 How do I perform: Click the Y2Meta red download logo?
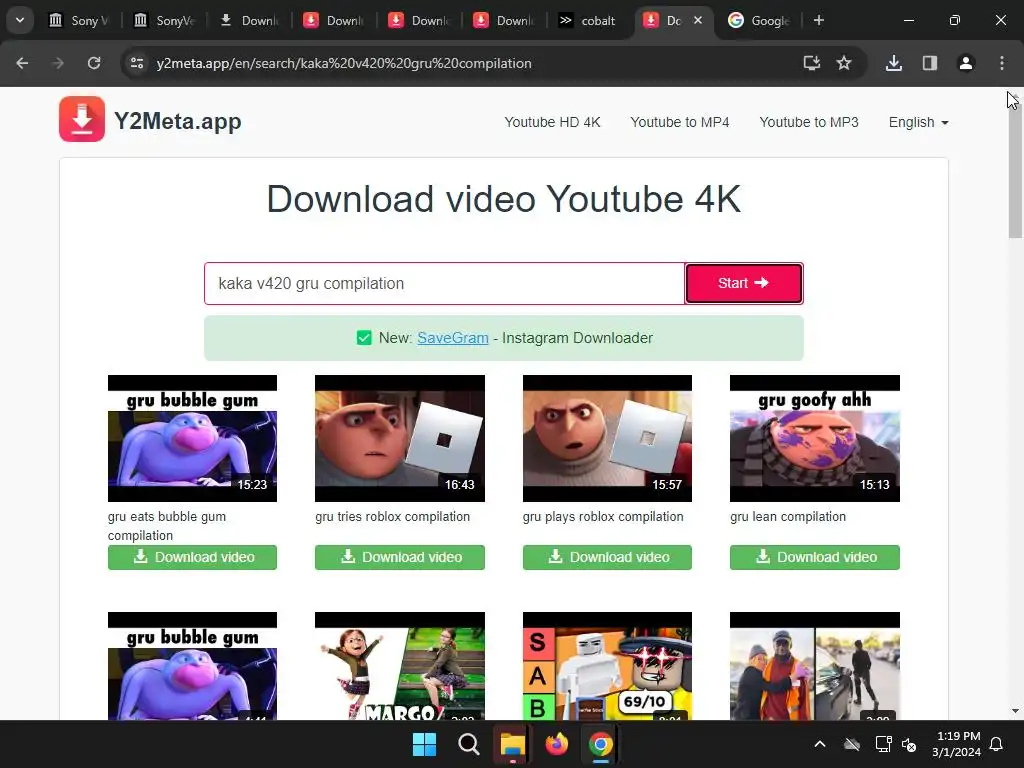tap(82, 119)
